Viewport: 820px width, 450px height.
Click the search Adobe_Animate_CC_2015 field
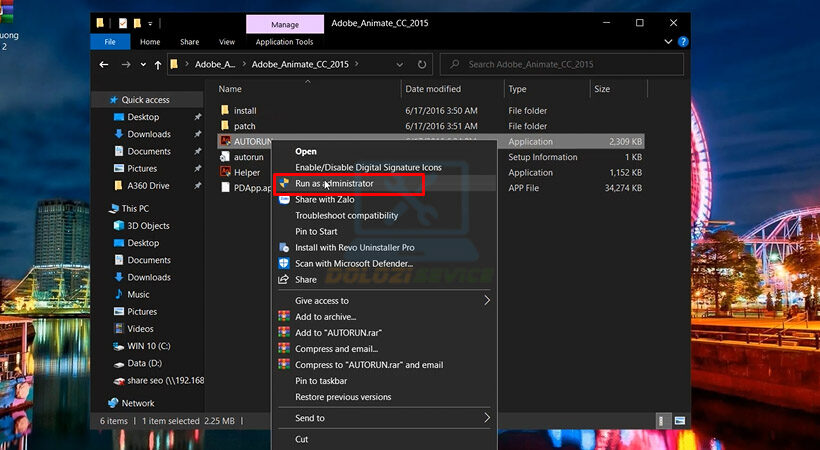560,64
